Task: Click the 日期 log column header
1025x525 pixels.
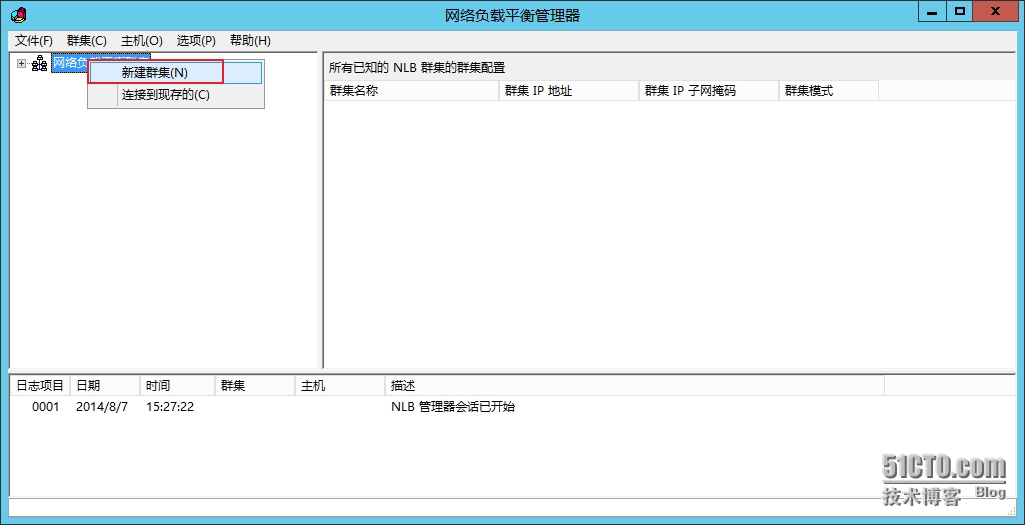Action: (x=104, y=386)
